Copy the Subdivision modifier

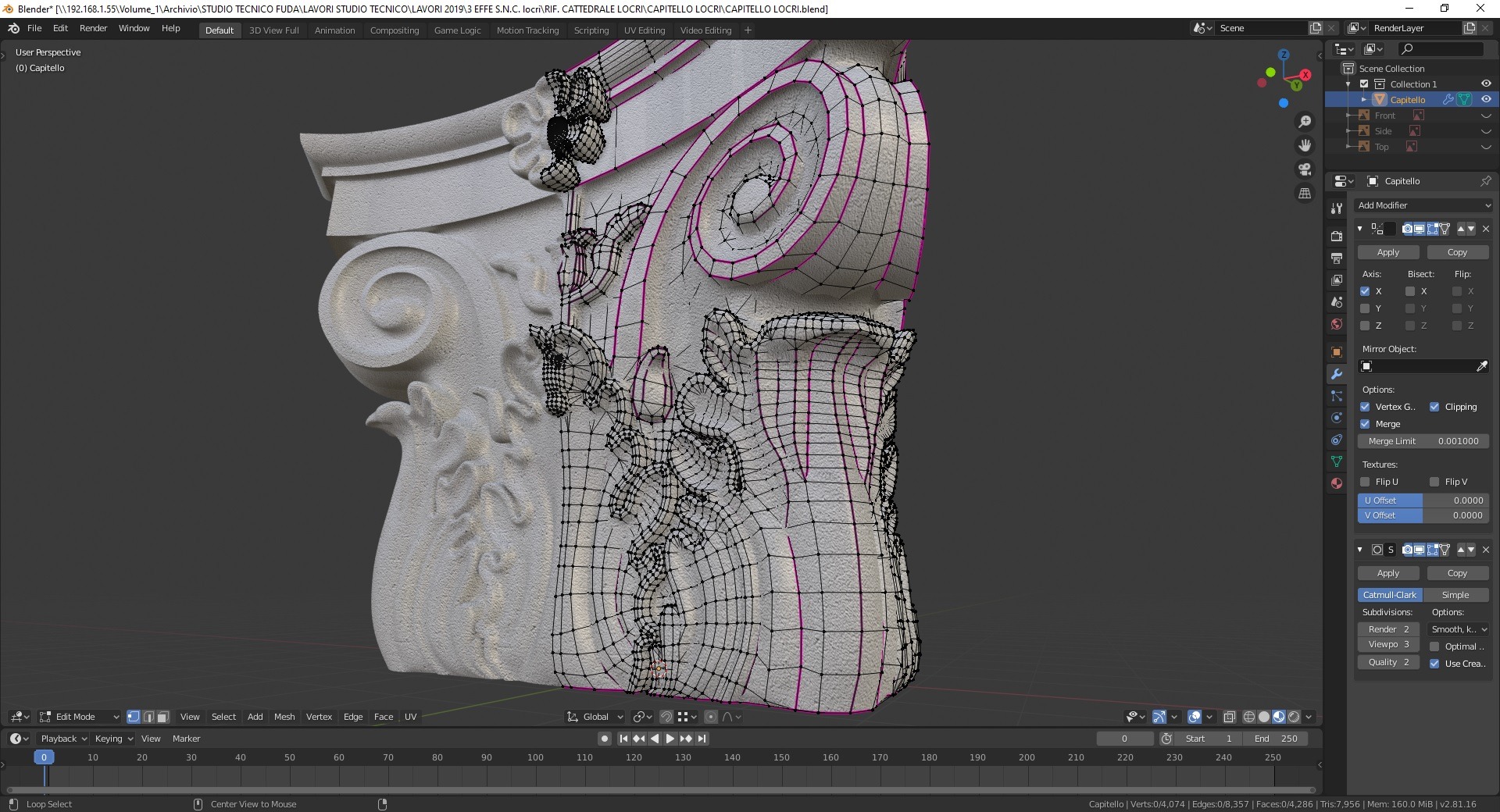pyautogui.click(x=1458, y=573)
